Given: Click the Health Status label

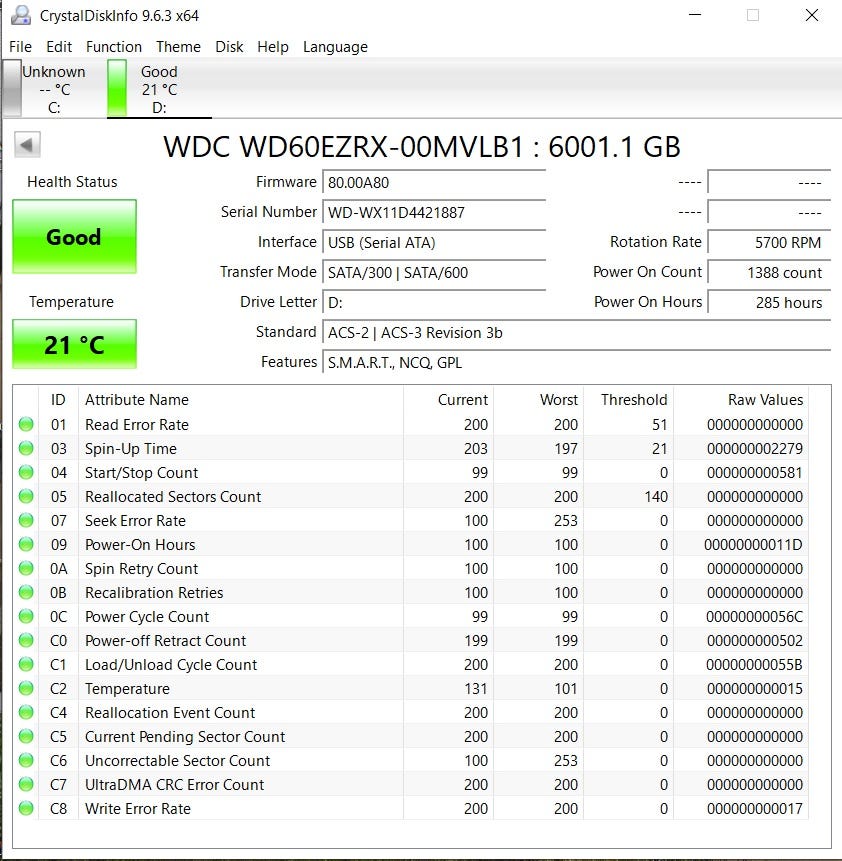Looking at the screenshot, I should click(x=73, y=182).
